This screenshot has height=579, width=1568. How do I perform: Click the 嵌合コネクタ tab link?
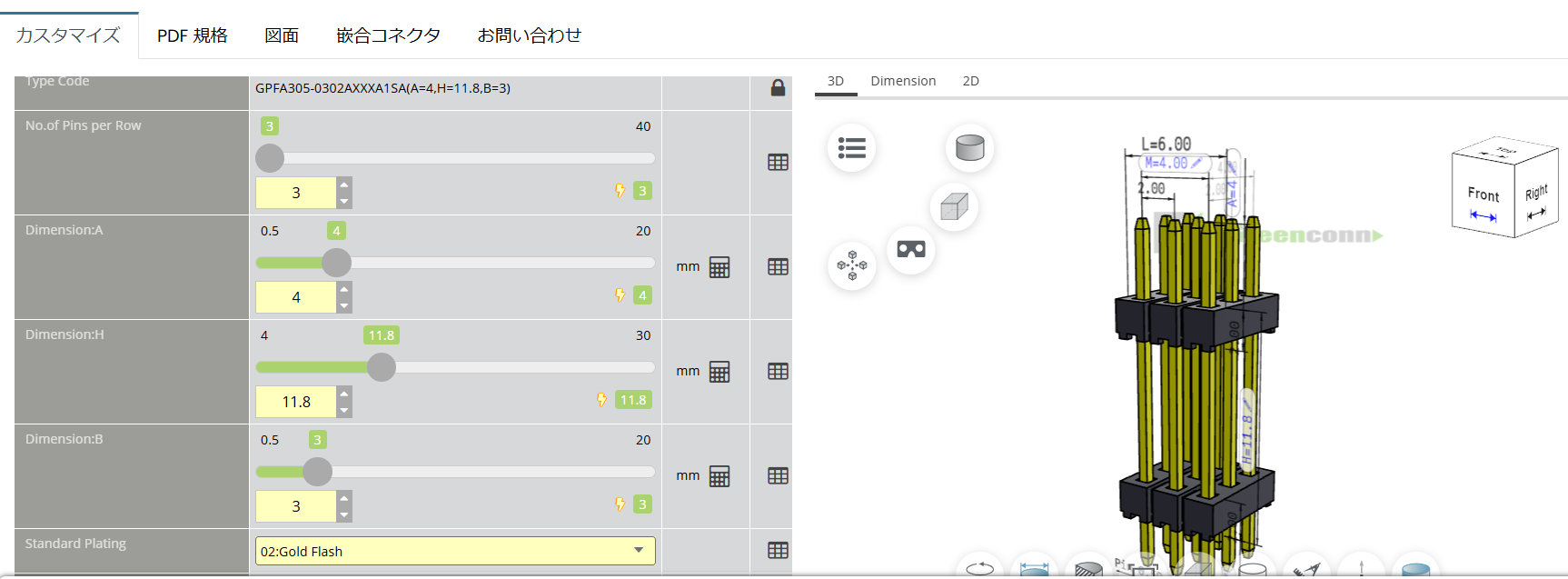pyautogui.click(x=388, y=35)
